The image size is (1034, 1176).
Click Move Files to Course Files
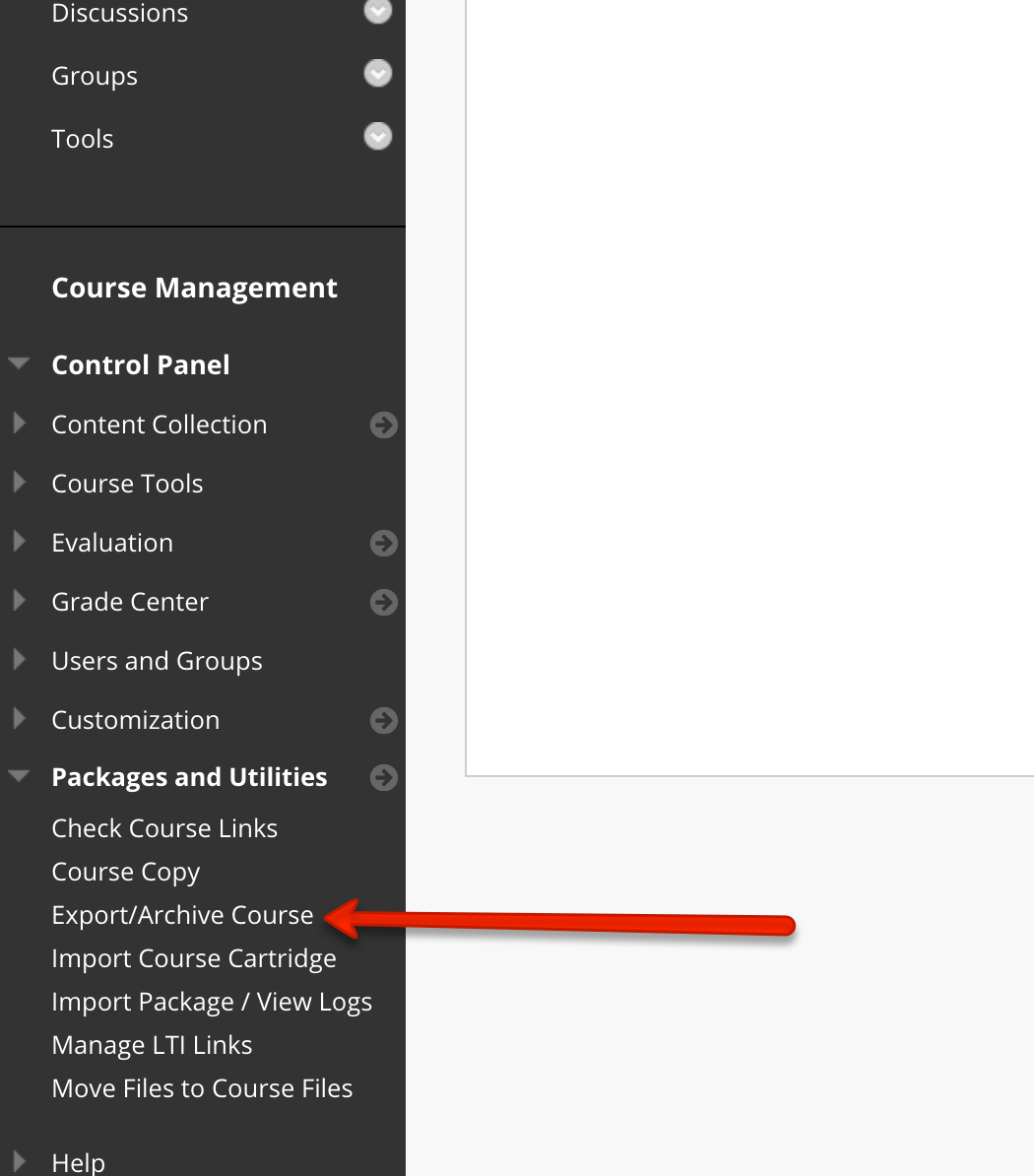tap(202, 1087)
